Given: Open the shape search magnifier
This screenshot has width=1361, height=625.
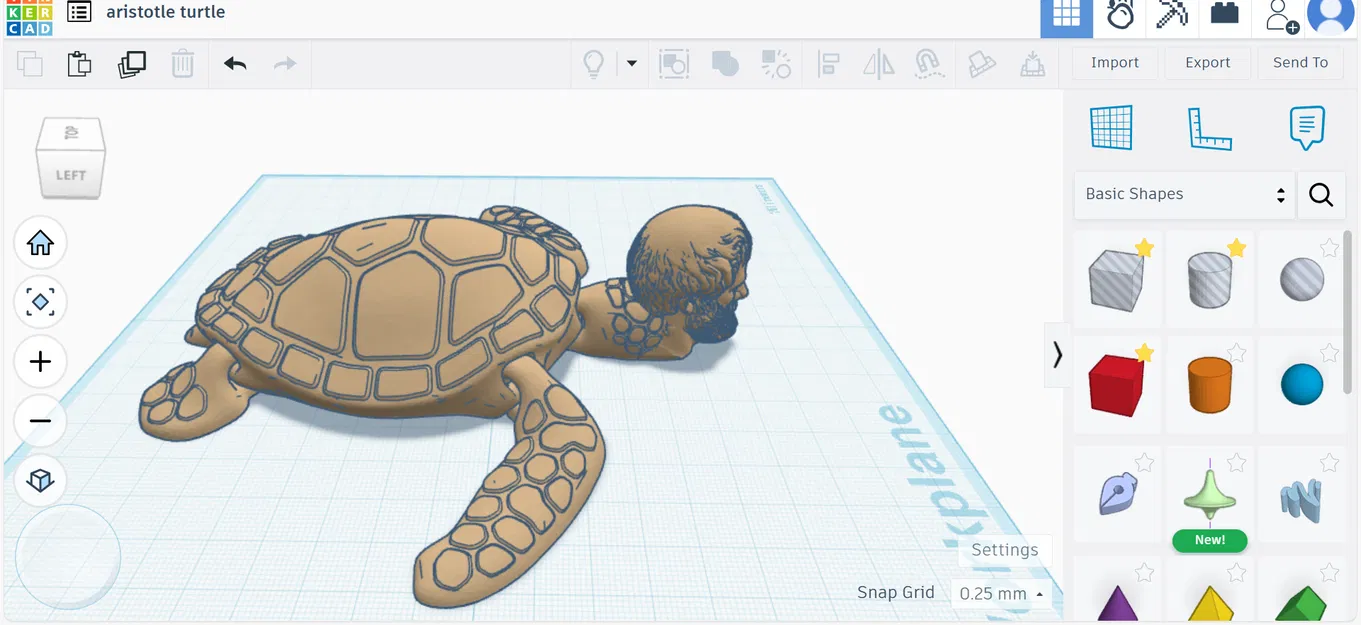Looking at the screenshot, I should [x=1321, y=195].
